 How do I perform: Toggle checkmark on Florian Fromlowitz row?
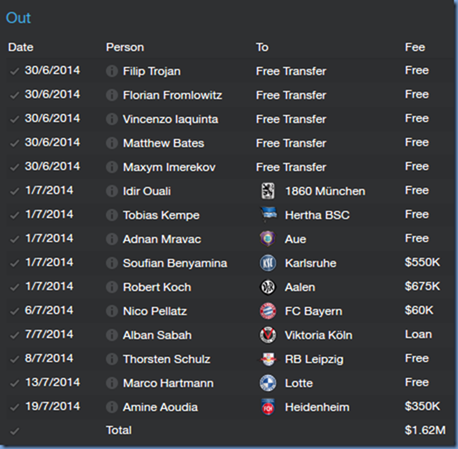[x=14, y=96]
